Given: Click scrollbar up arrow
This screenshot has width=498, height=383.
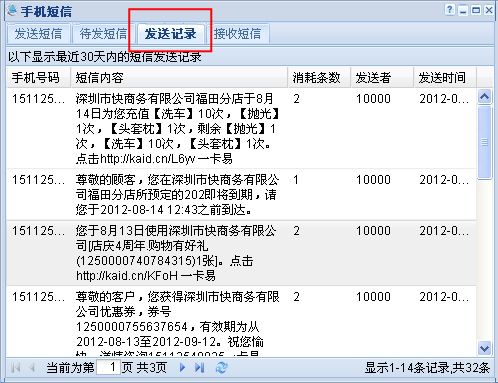Looking at the screenshot, I should tap(484, 97).
